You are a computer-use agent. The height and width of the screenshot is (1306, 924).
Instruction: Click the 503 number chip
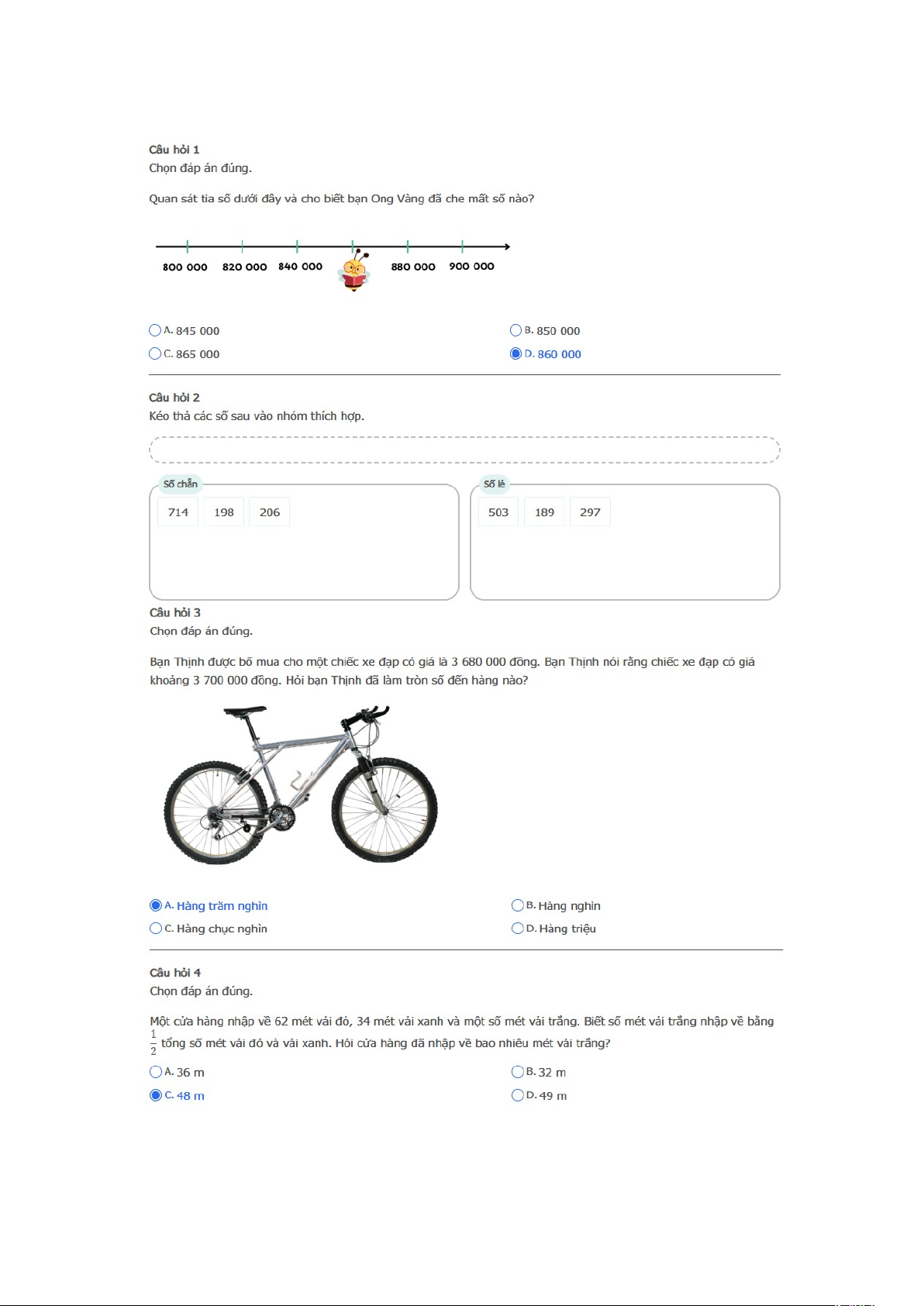[x=498, y=512]
